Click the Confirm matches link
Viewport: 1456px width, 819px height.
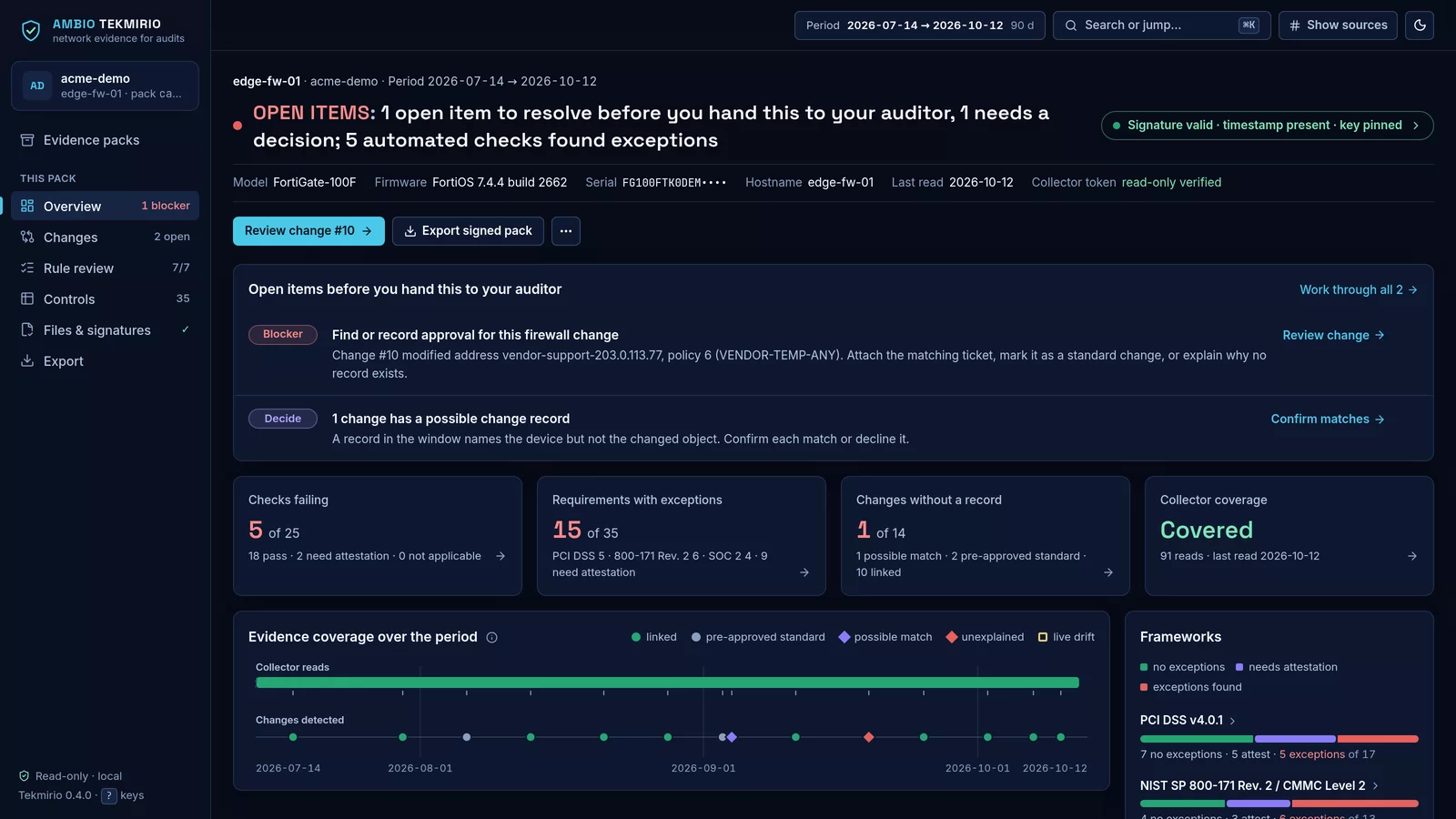point(1328,419)
